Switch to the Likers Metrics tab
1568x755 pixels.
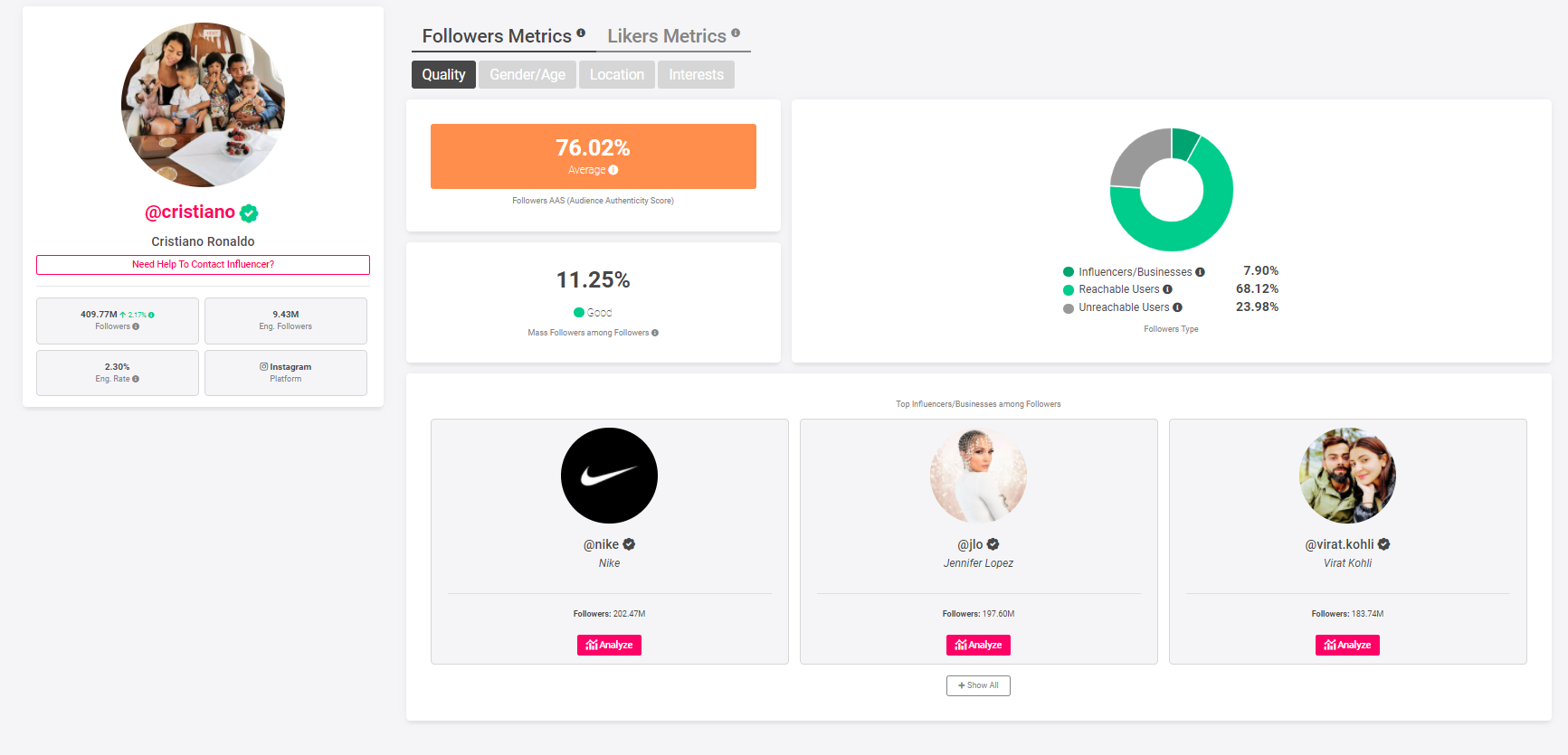tap(667, 36)
